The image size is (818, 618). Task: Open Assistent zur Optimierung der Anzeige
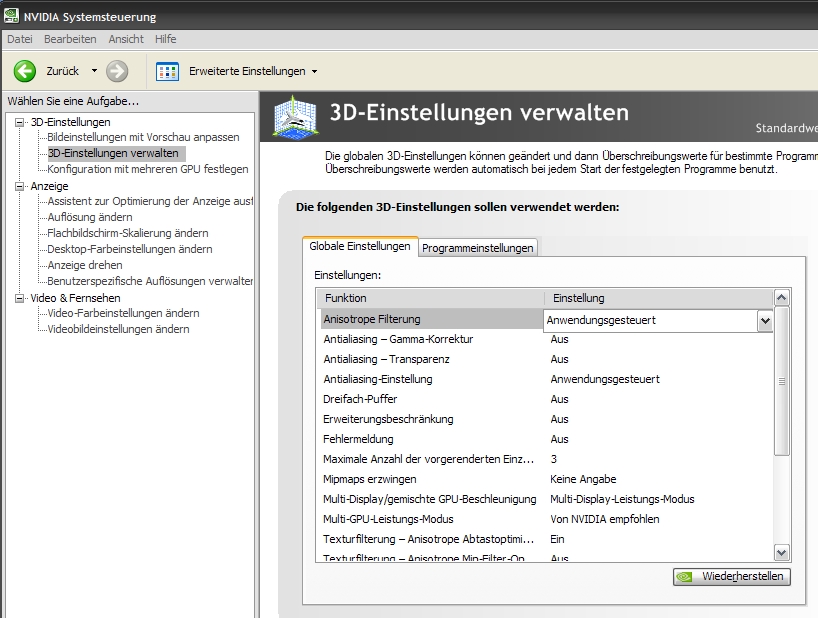150,201
